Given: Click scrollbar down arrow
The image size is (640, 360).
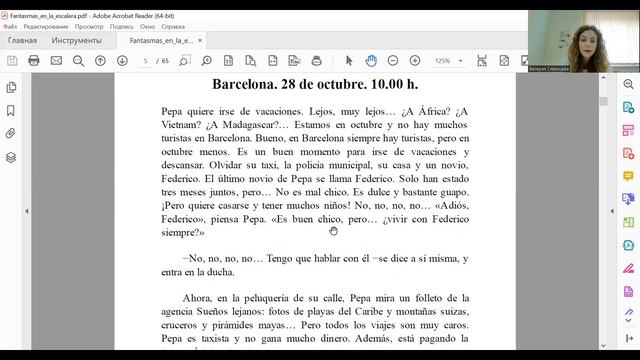Looking at the screenshot, I should pyautogui.click(x=603, y=346).
